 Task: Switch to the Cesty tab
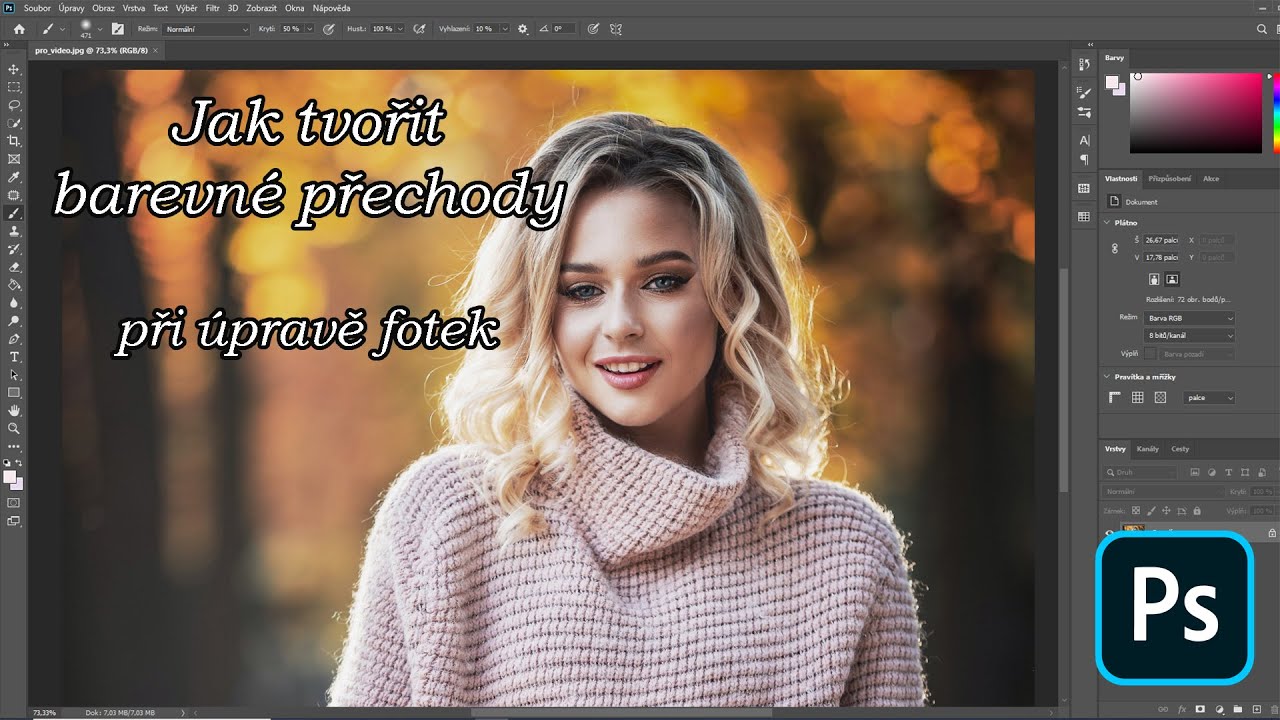click(1180, 449)
